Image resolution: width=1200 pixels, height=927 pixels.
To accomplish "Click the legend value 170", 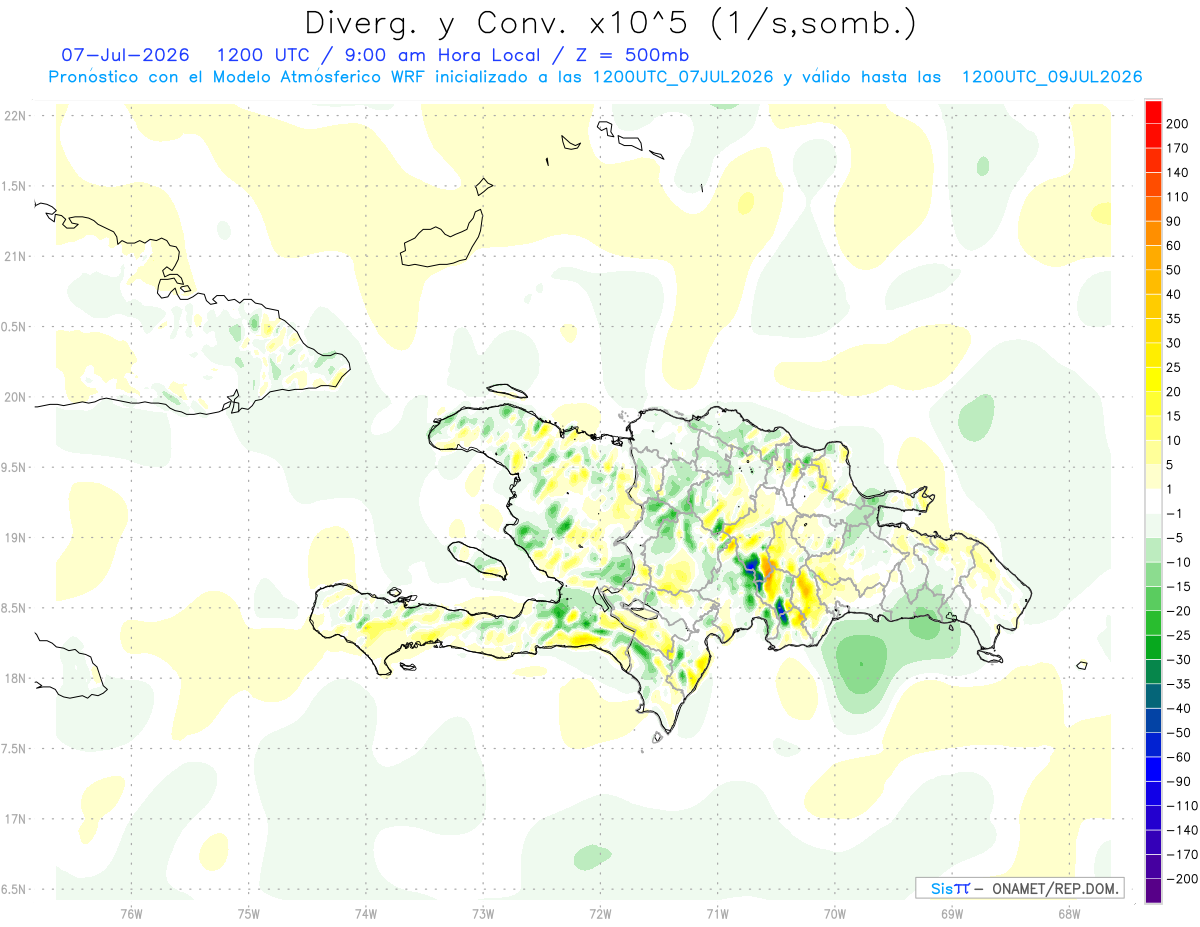I will point(1179,148).
